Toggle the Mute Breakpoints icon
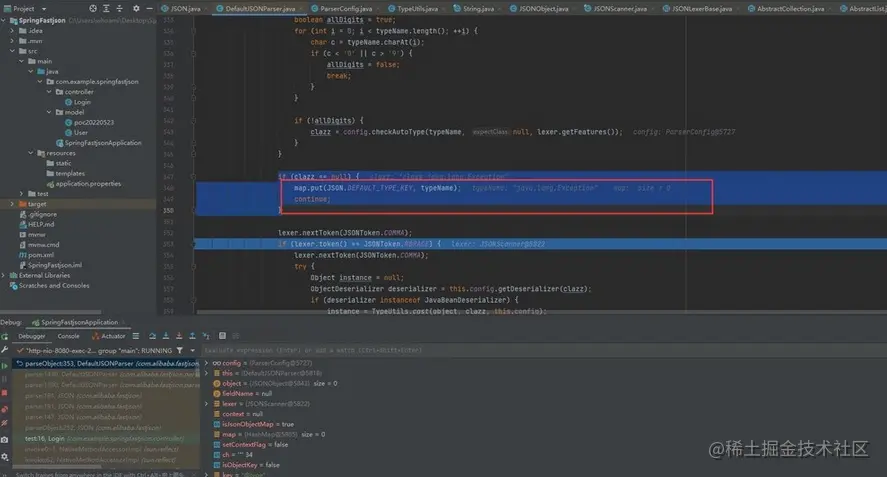Viewport: 887px width, 477px height. point(5,423)
